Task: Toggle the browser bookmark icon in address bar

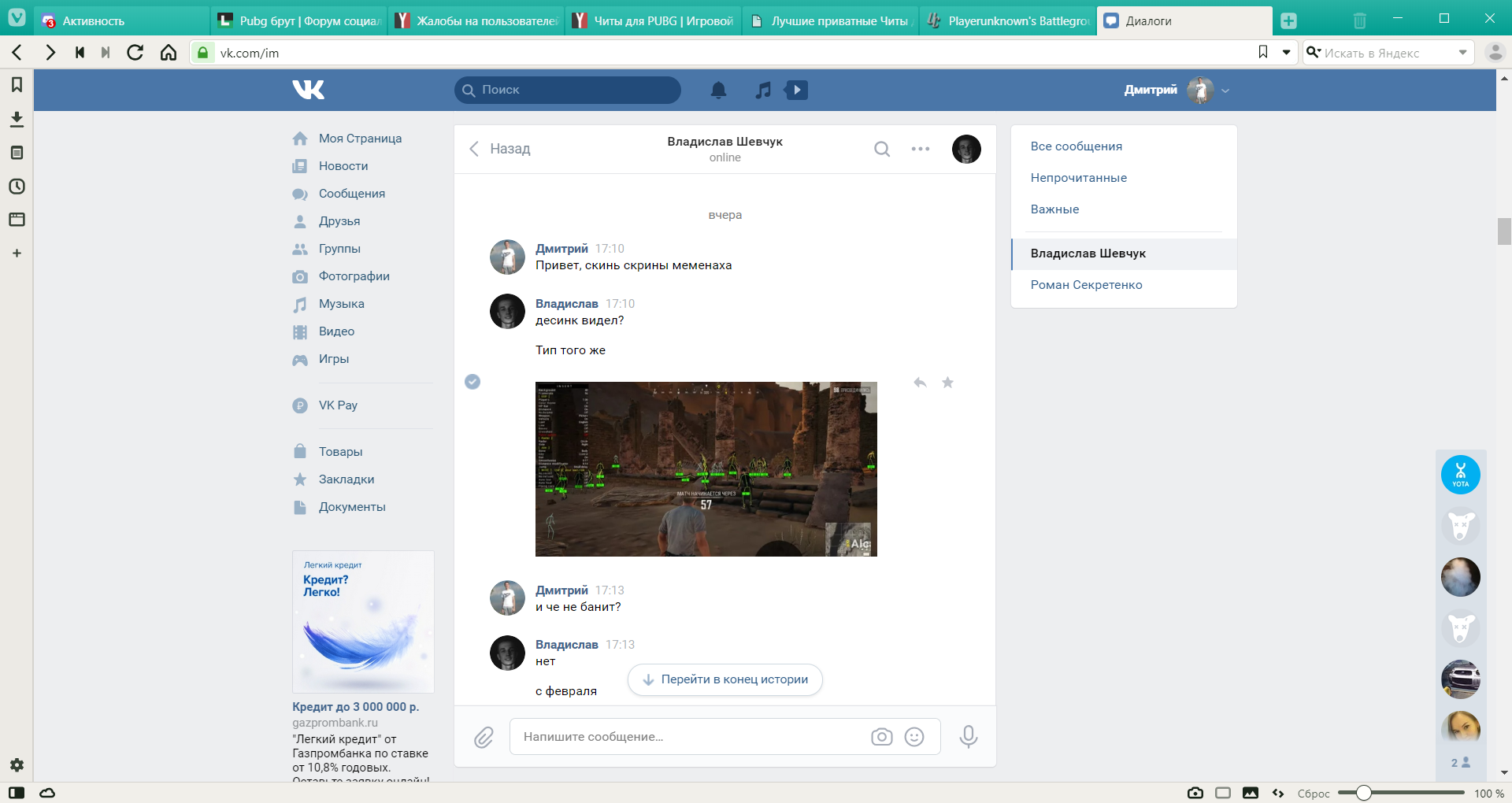Action: pyautogui.click(x=1263, y=52)
